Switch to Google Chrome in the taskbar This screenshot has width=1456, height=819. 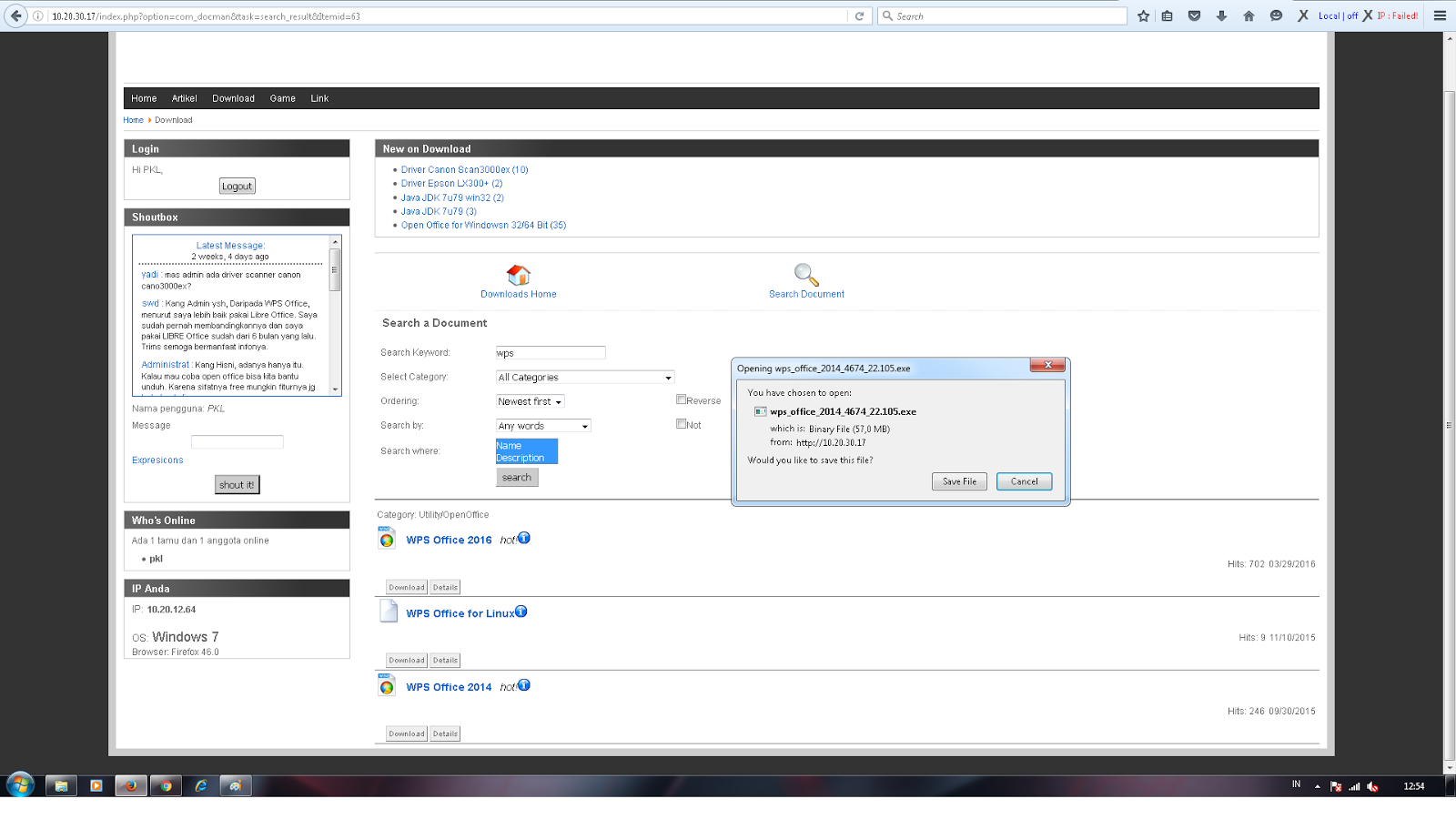click(166, 786)
